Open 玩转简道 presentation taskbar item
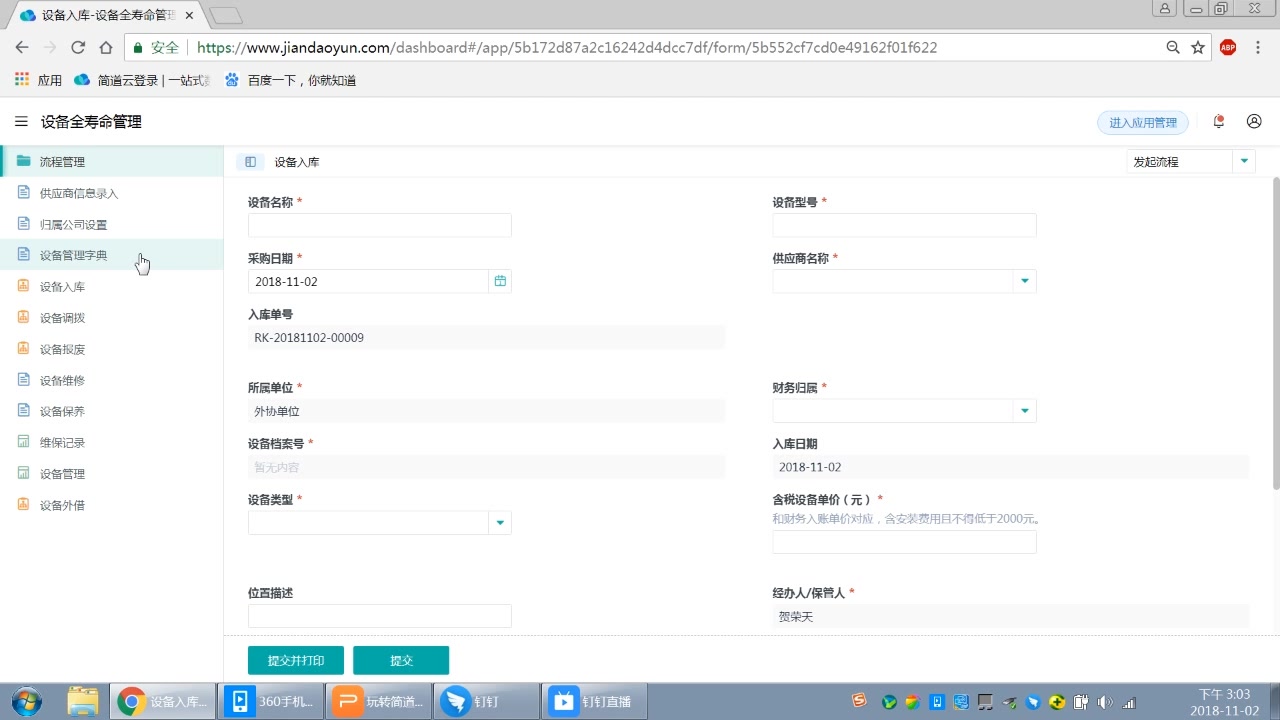 pos(380,701)
